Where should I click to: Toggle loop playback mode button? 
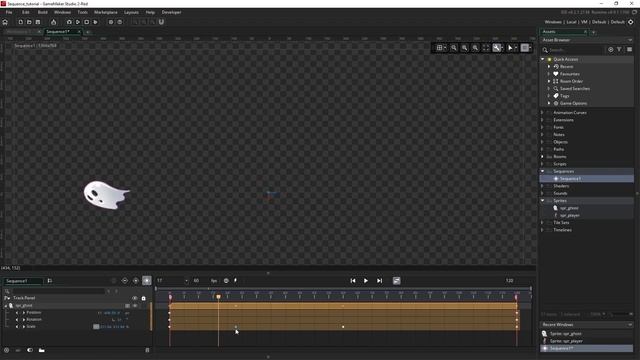click(396, 280)
